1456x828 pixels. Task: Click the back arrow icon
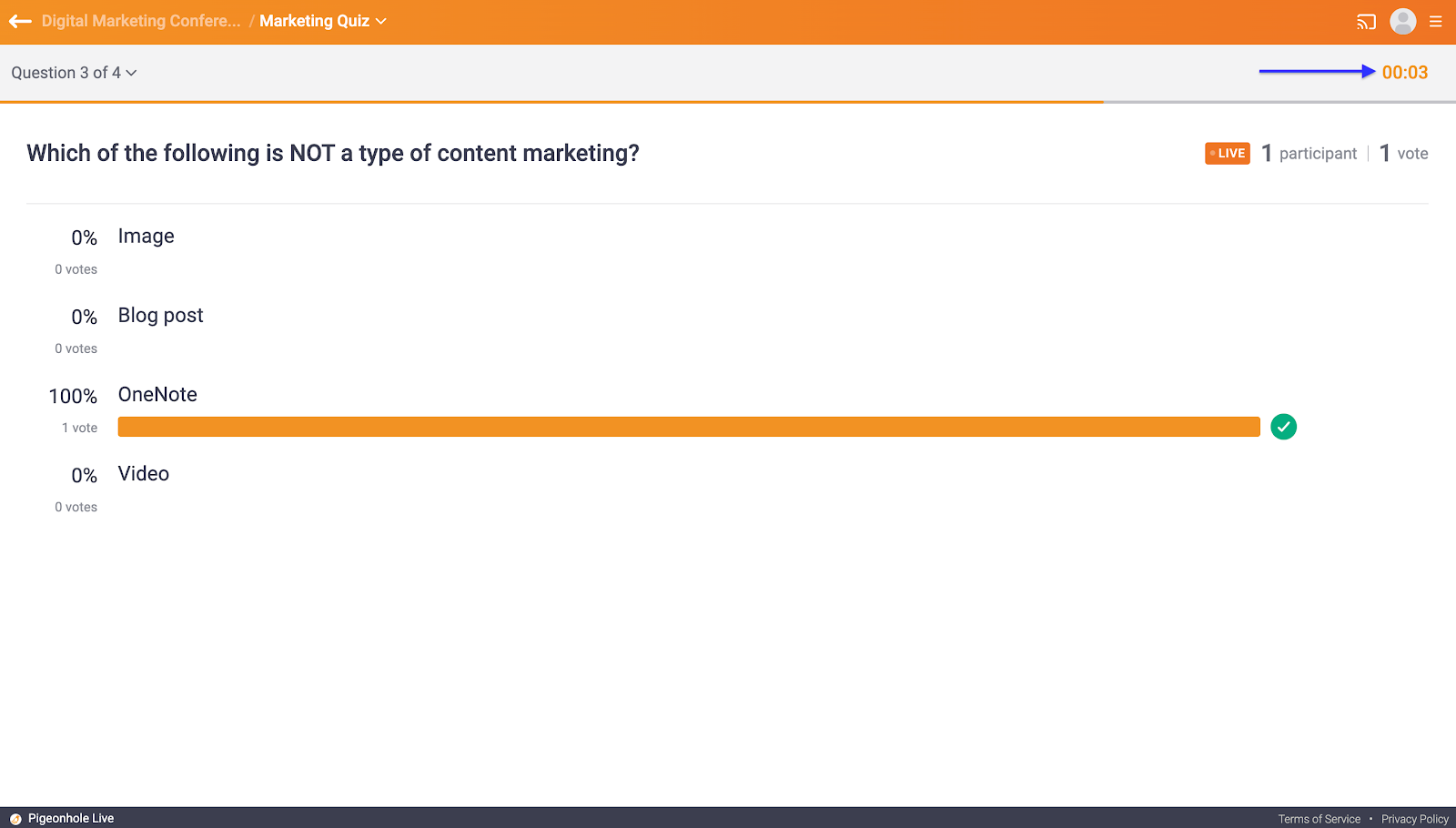(20, 21)
